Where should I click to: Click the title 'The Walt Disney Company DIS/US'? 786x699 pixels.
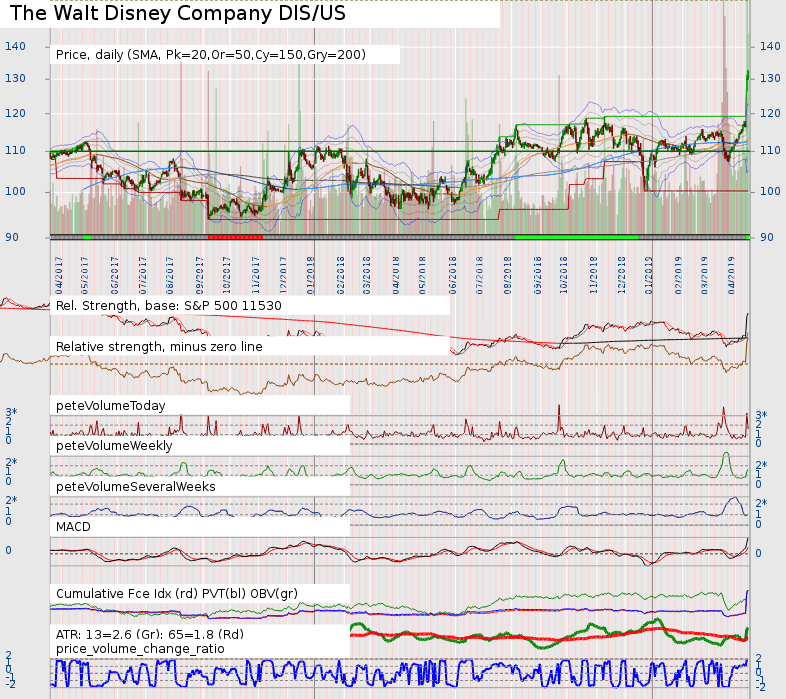click(x=178, y=14)
